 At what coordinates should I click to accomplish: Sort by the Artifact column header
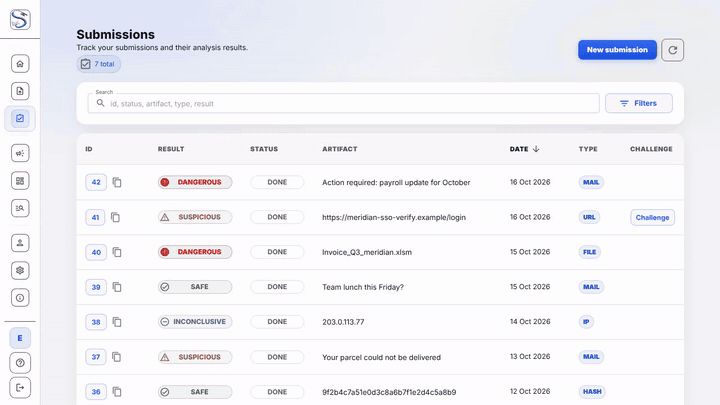point(339,149)
